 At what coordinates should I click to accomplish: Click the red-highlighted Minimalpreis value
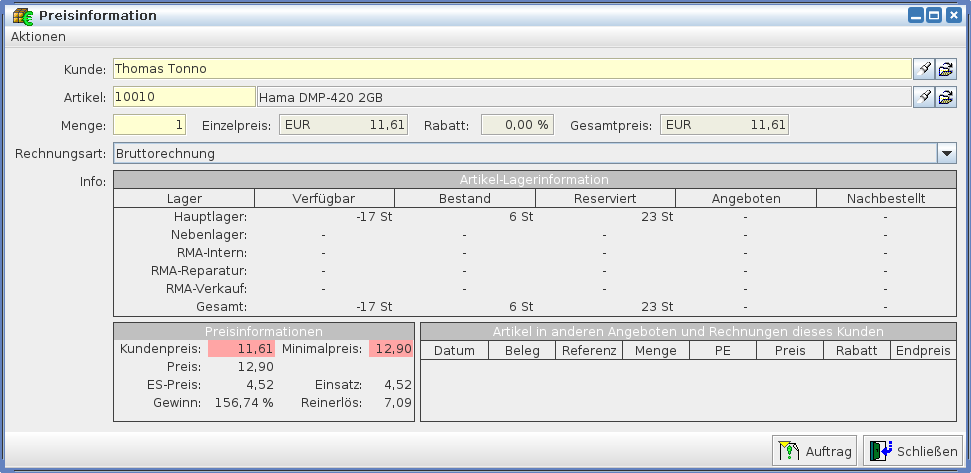(x=391, y=348)
